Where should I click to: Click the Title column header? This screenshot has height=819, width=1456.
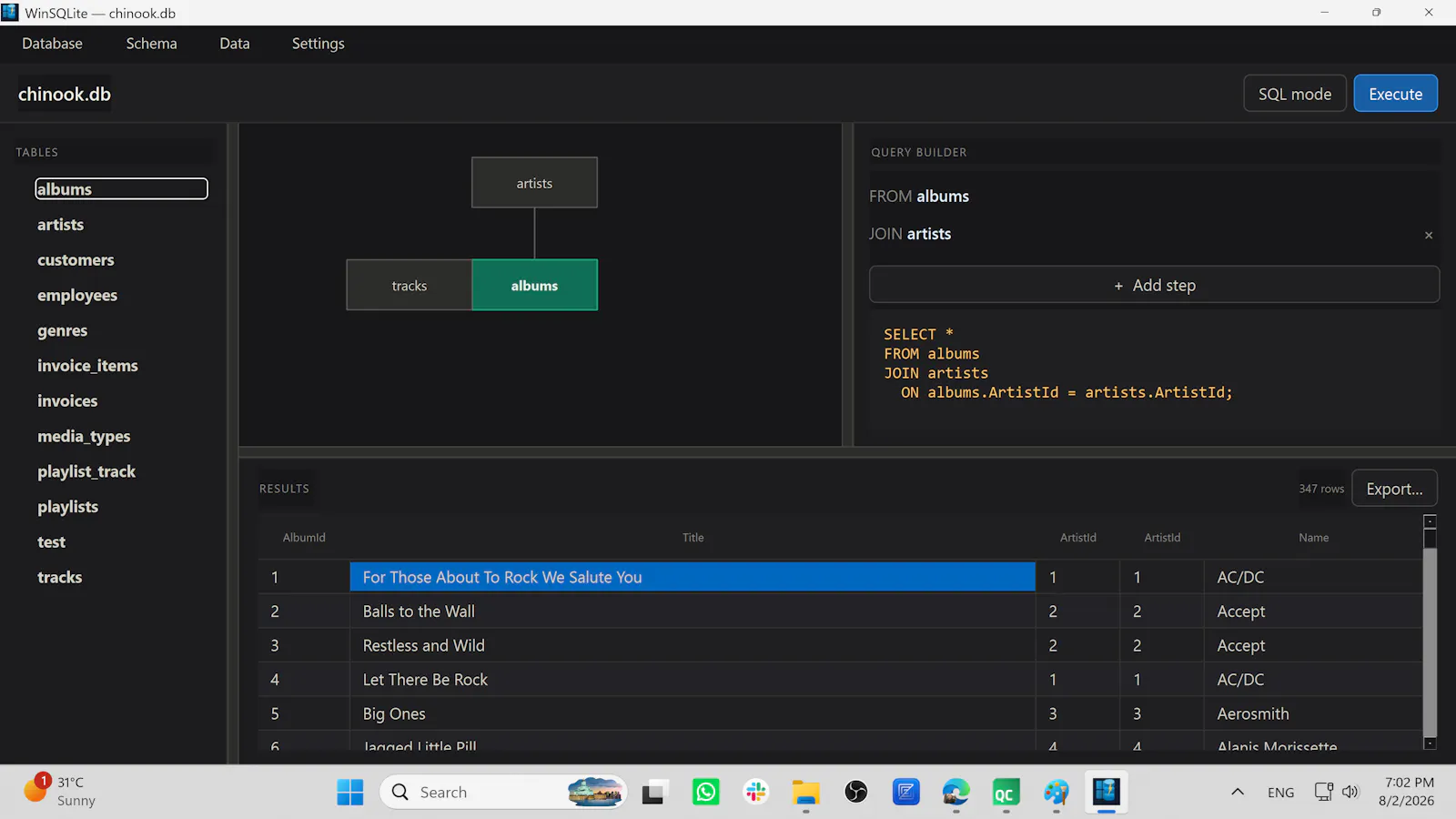click(x=693, y=538)
